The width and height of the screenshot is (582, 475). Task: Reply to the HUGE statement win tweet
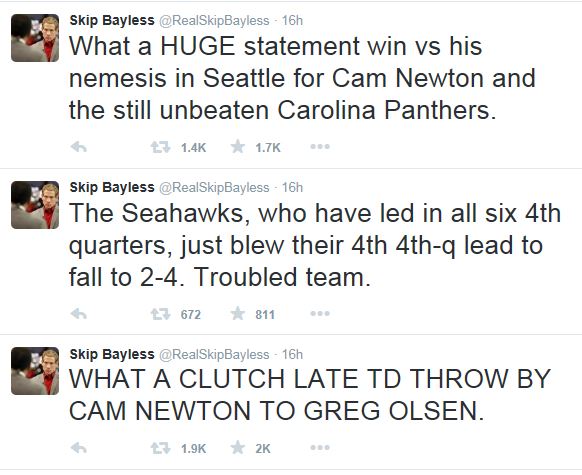click(79, 147)
